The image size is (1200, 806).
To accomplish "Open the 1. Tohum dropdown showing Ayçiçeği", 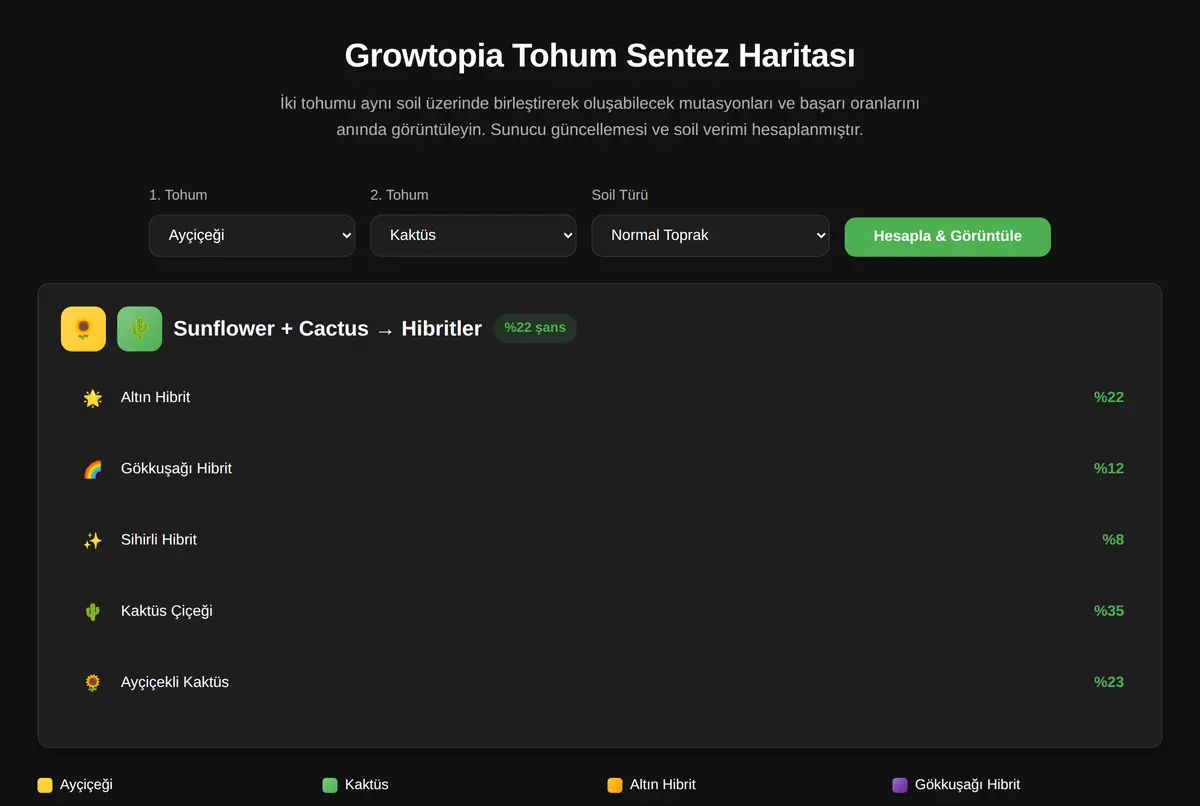I will [x=252, y=236].
